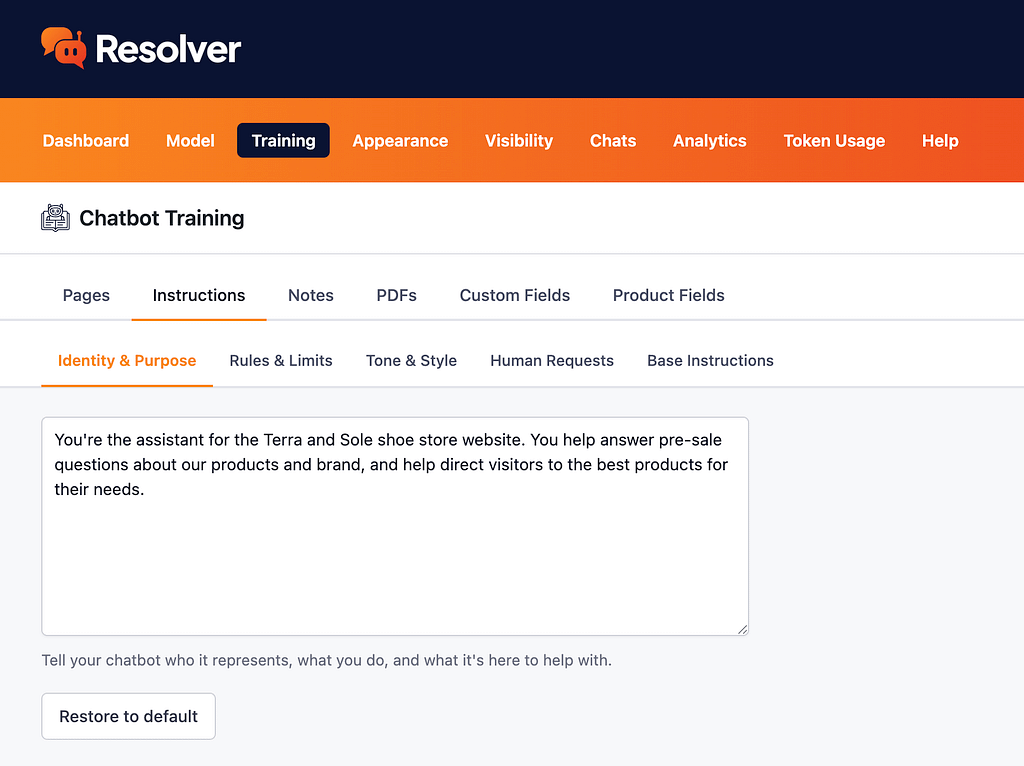Switch to the Notes tab

[311, 295]
